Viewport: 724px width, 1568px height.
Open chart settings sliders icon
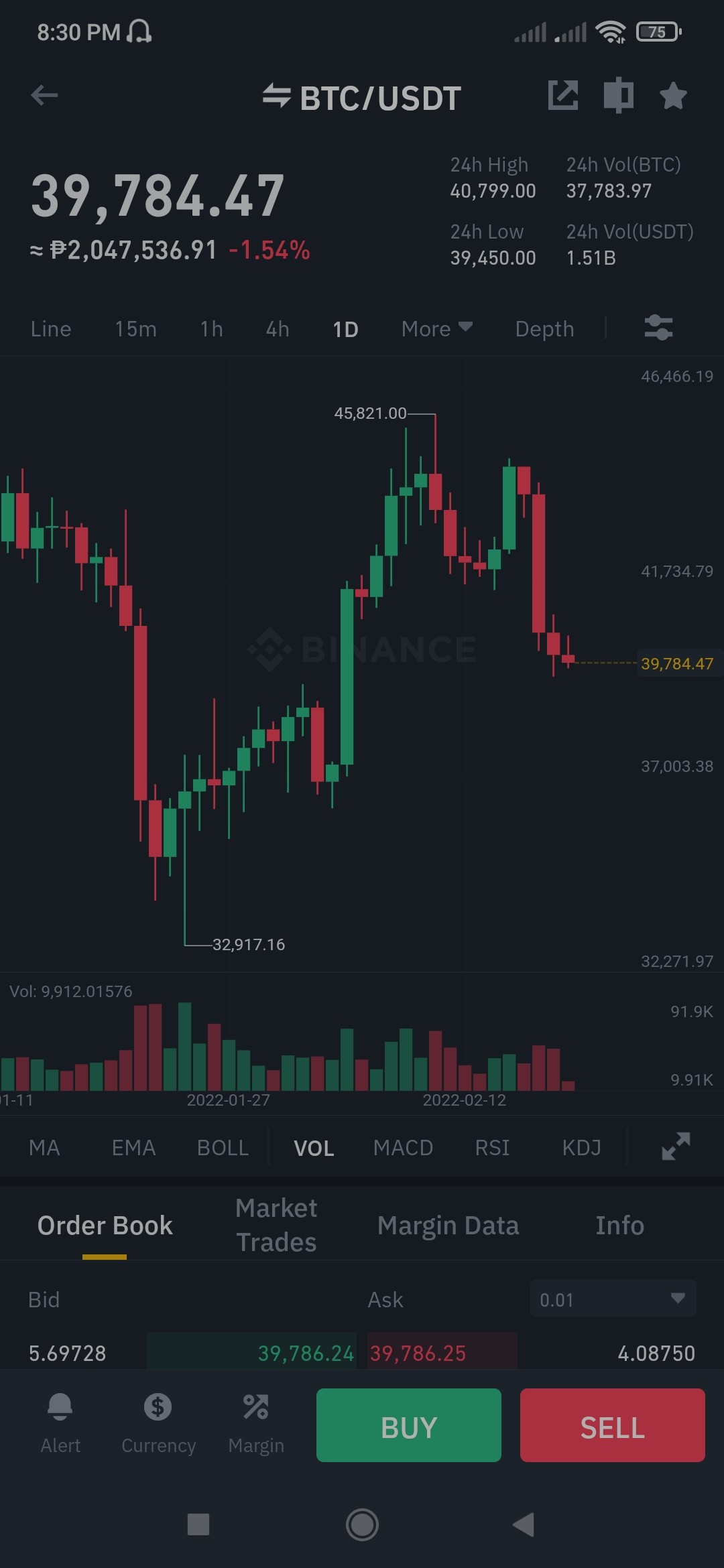pyautogui.click(x=658, y=328)
